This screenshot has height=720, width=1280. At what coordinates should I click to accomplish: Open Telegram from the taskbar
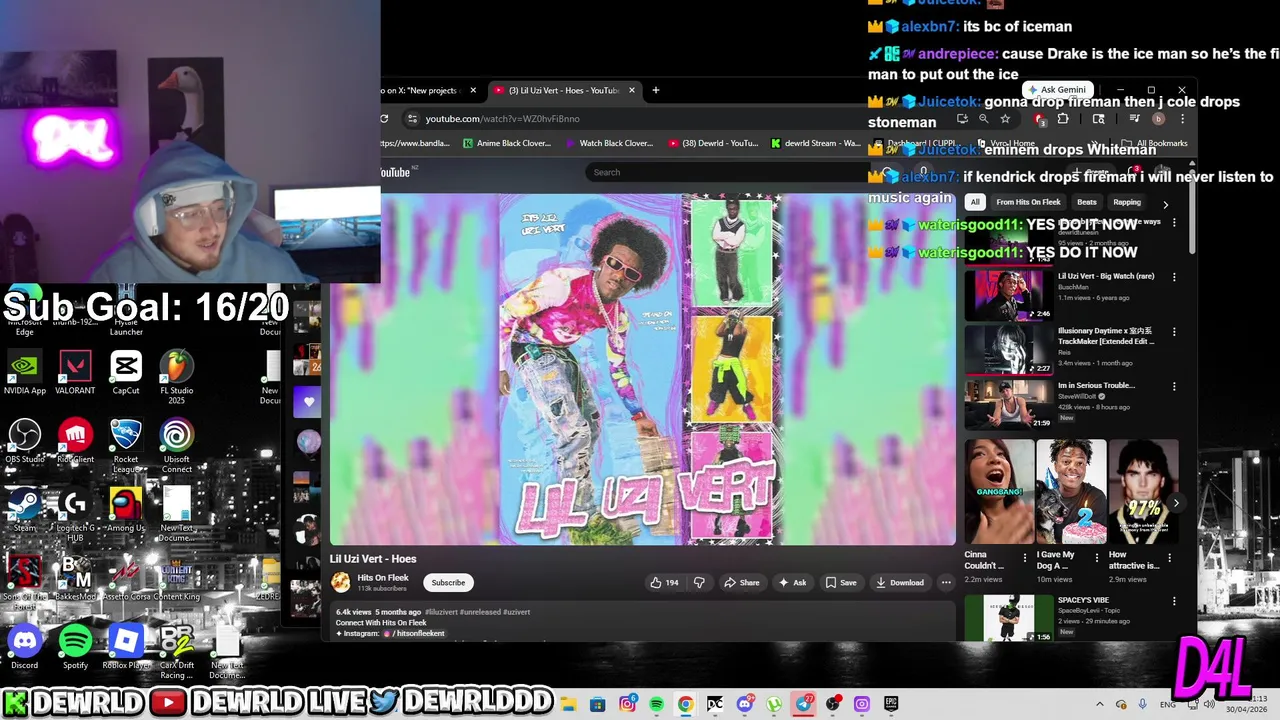click(x=804, y=704)
